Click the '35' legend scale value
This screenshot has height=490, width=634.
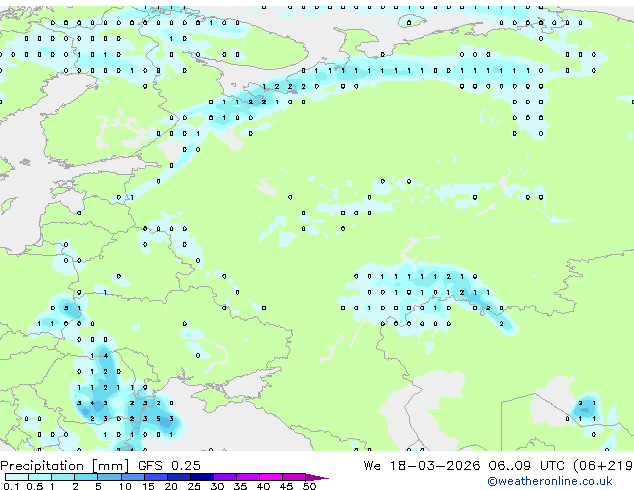240,486
